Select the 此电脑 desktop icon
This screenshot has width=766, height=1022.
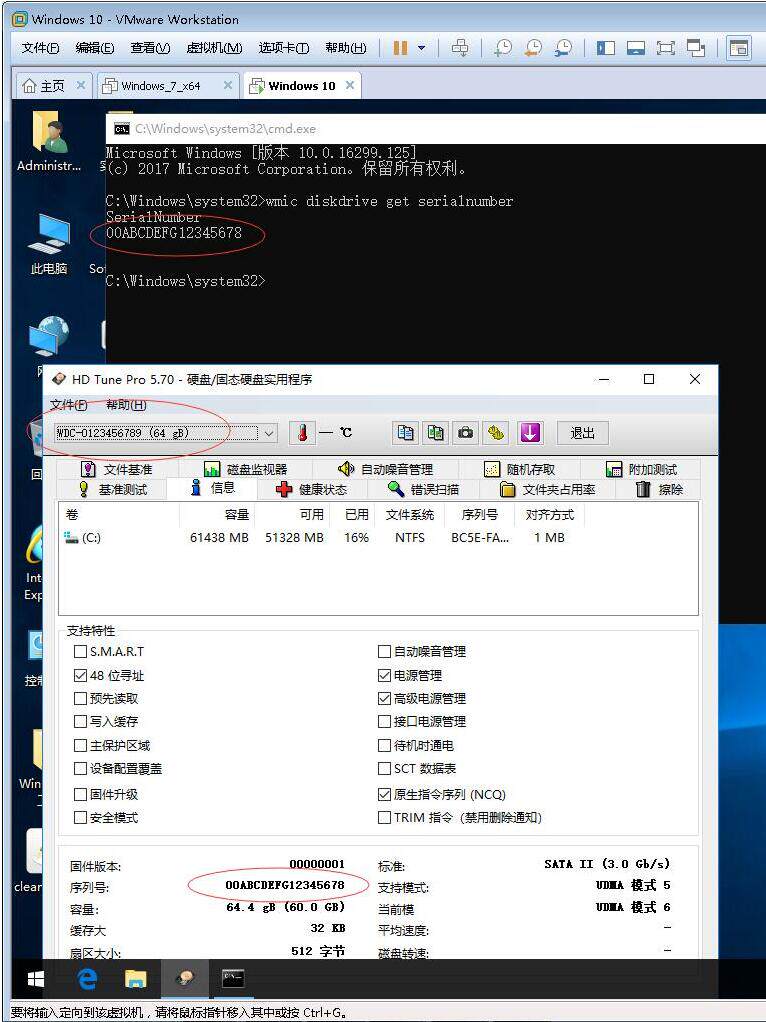click(50, 244)
